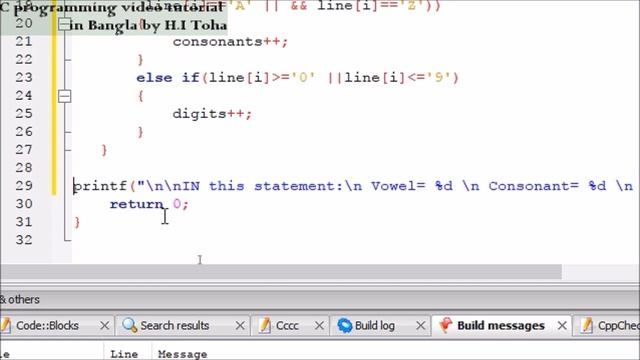Click on the consonants++; statement
The image size is (640, 360).
pyautogui.click(x=230, y=42)
